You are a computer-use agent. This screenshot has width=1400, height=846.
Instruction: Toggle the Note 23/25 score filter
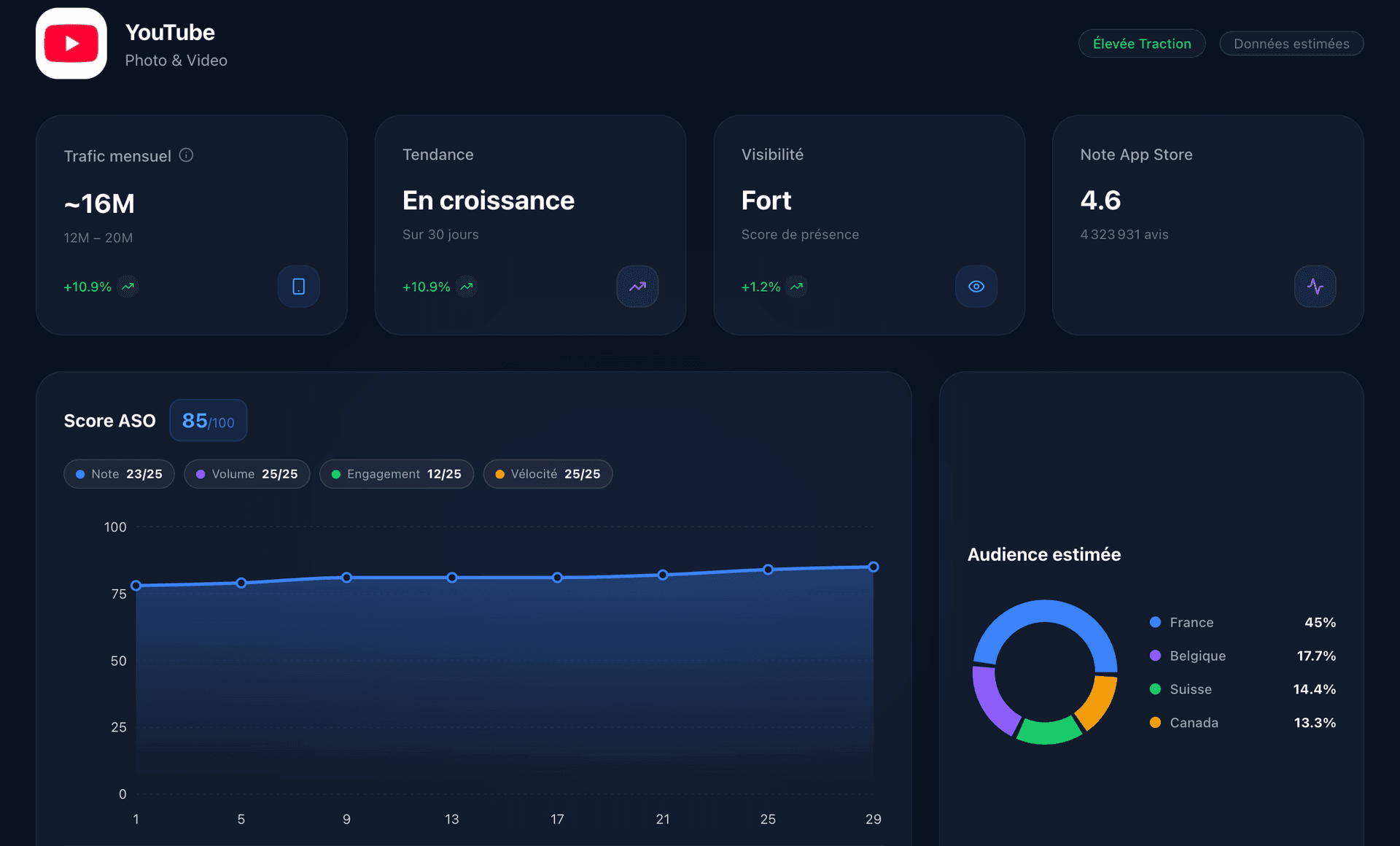(x=118, y=473)
